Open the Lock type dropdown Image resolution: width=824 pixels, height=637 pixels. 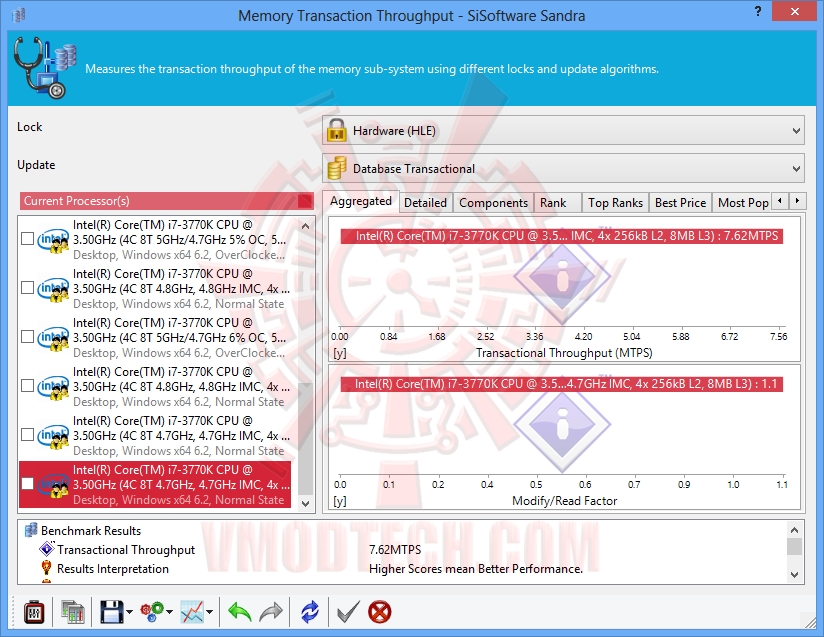click(x=563, y=130)
